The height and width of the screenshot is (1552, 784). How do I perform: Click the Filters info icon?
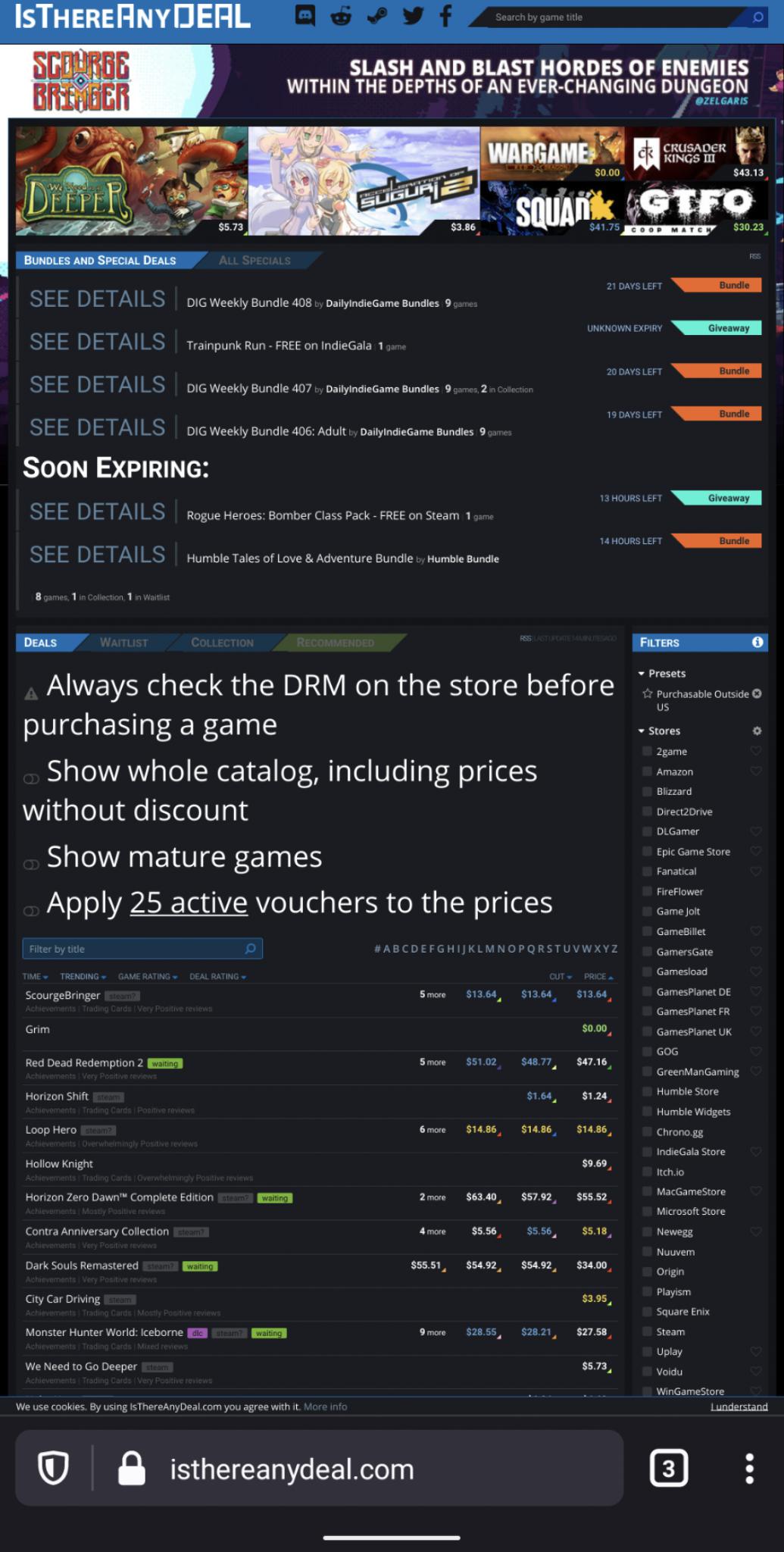click(x=757, y=642)
